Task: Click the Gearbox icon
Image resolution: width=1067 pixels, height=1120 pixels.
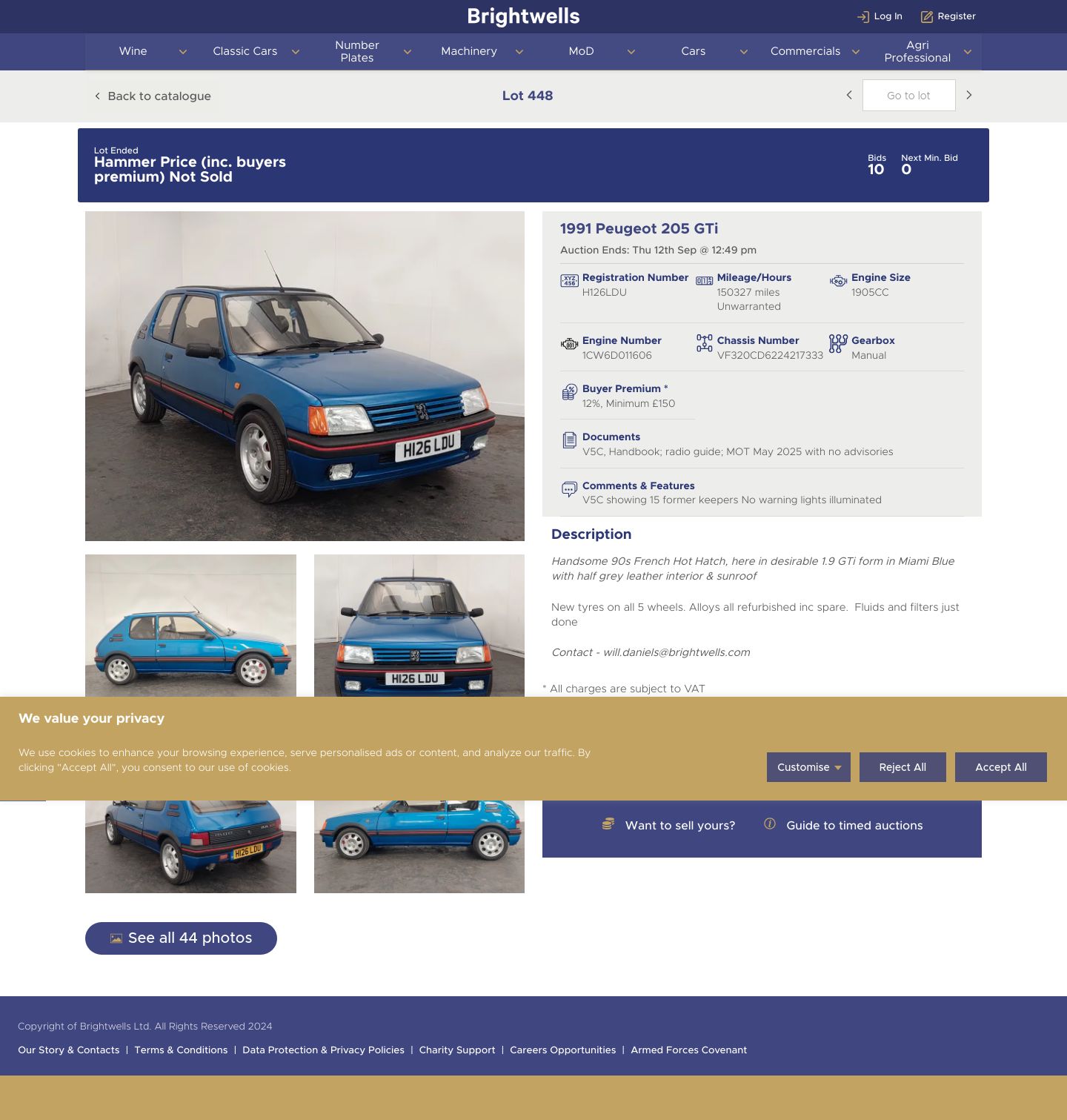Action: click(838, 343)
